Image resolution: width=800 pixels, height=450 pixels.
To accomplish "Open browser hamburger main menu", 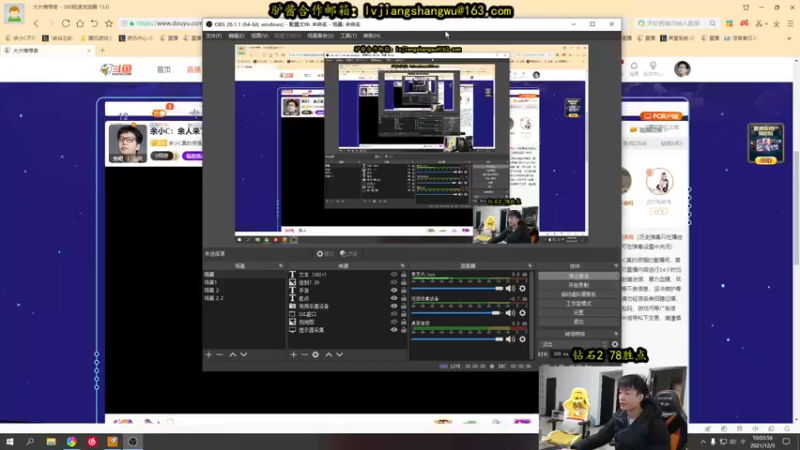I will [790, 23].
